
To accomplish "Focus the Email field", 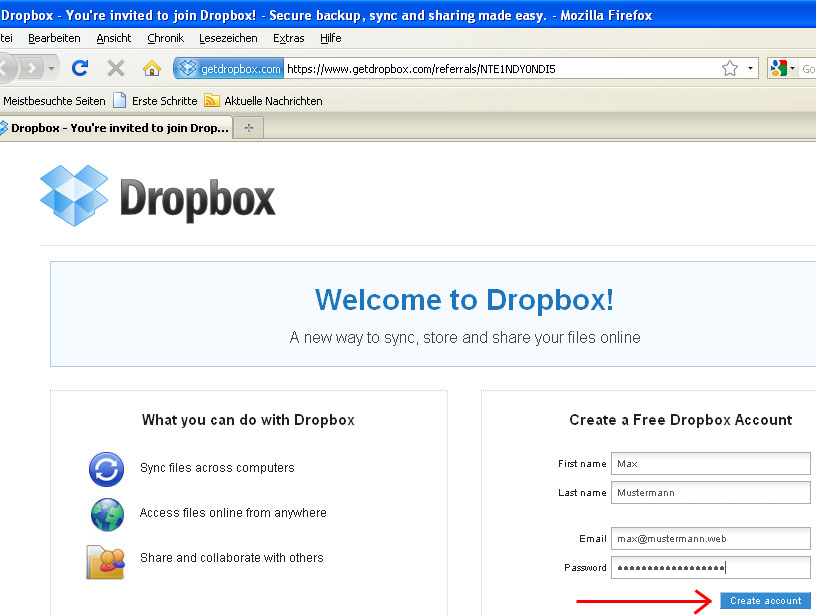I will [711, 538].
